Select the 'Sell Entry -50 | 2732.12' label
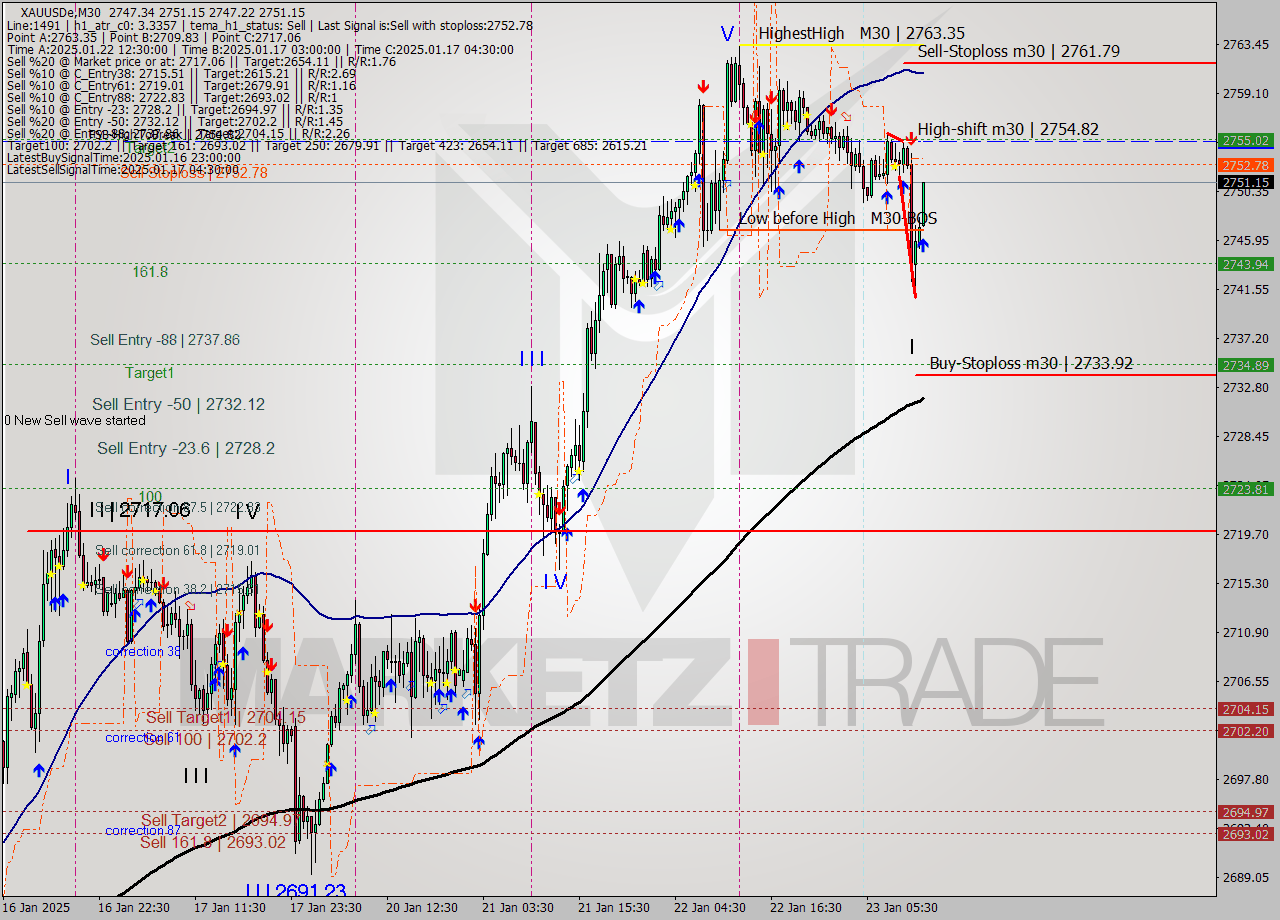The image size is (1280, 920). 178,404
